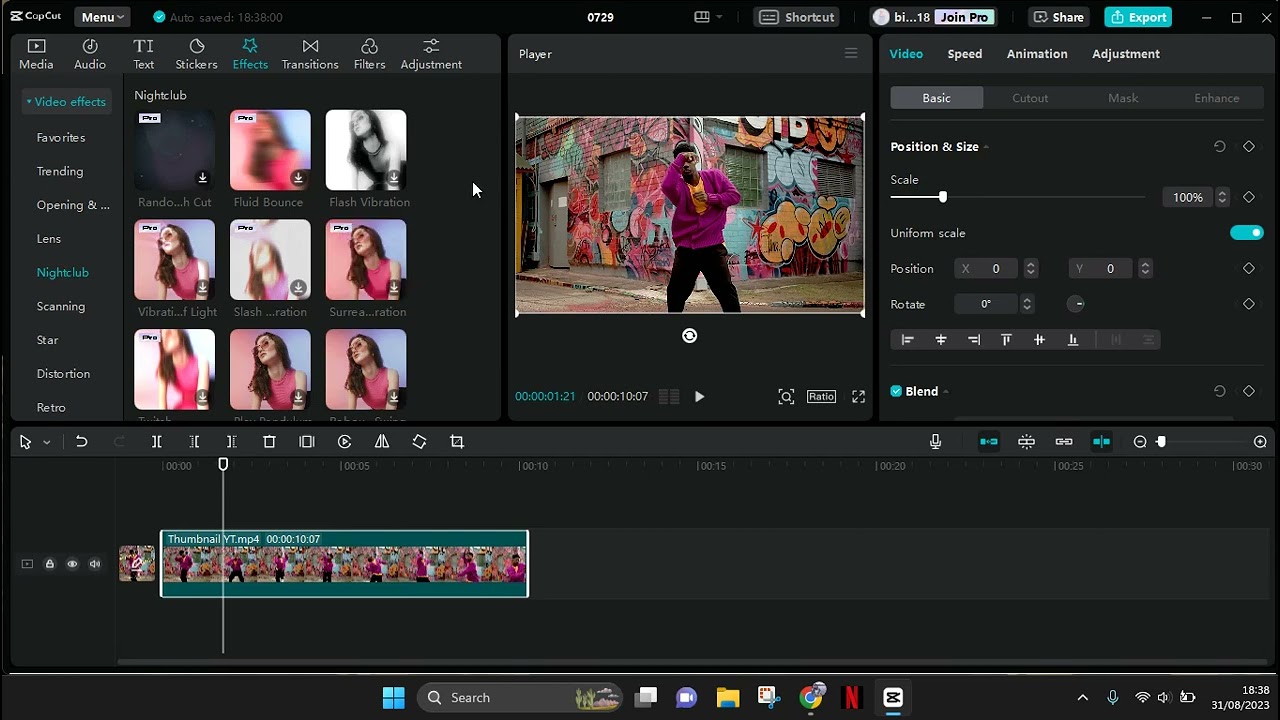
Task: Open the Menu dropdown
Action: click(102, 17)
